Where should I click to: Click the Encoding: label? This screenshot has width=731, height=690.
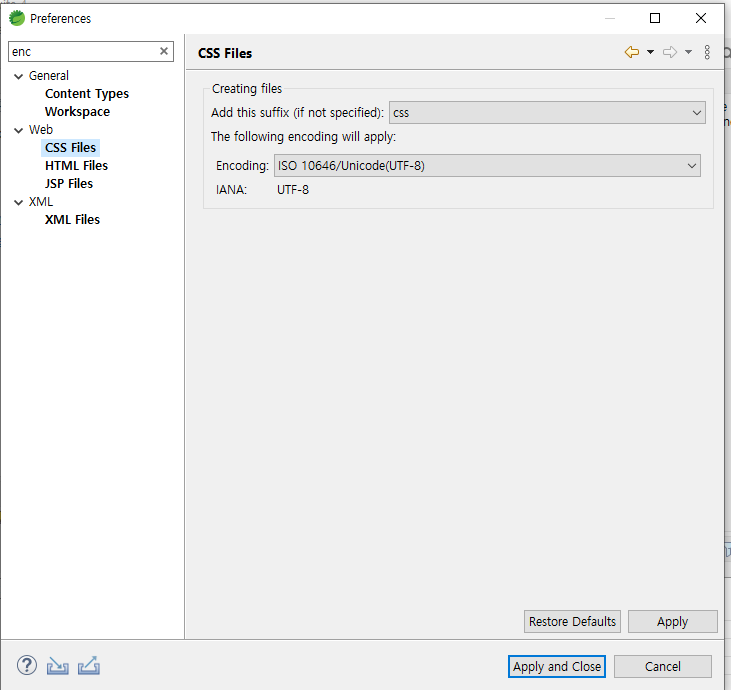(242, 166)
